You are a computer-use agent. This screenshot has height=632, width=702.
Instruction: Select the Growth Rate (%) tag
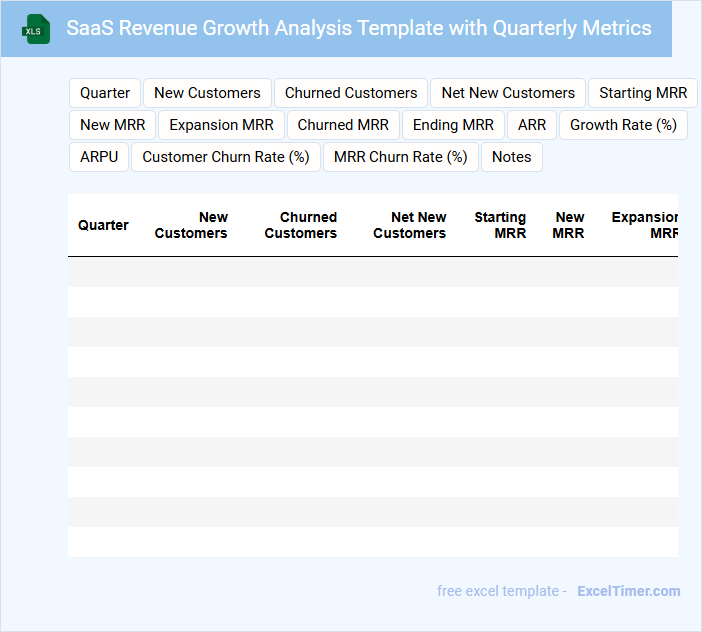point(623,125)
